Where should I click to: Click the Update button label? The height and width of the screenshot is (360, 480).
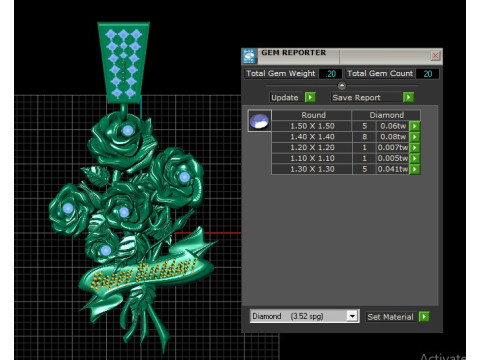[x=285, y=98]
